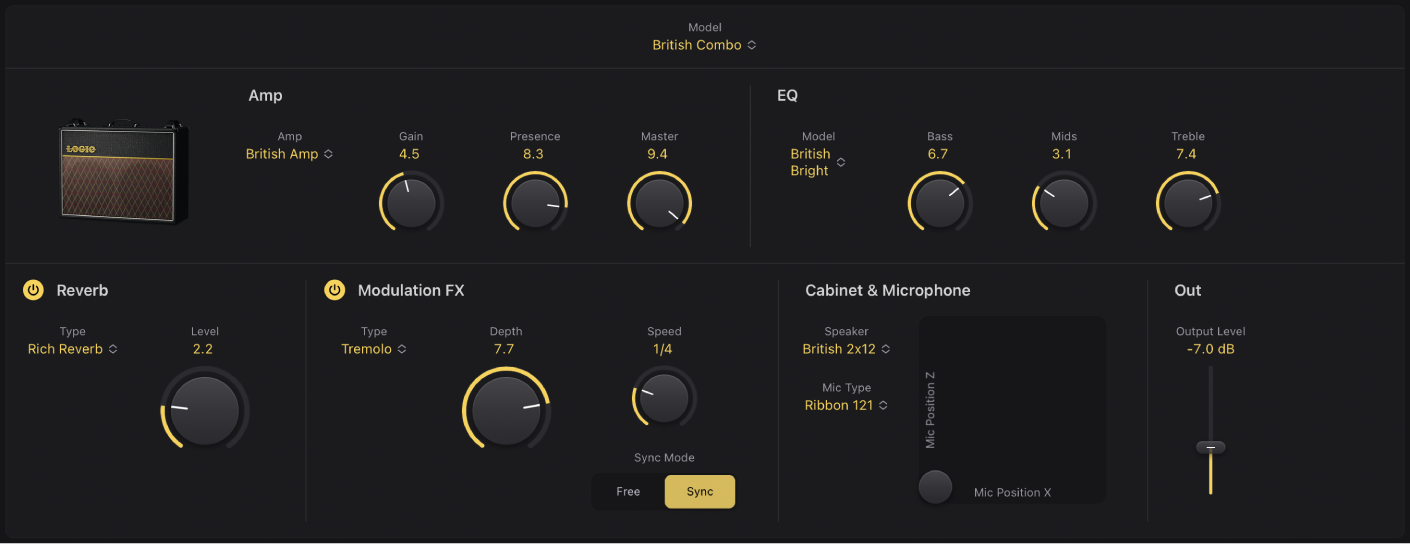Click the Mids knob
This screenshot has width=1410, height=546.
click(1063, 203)
